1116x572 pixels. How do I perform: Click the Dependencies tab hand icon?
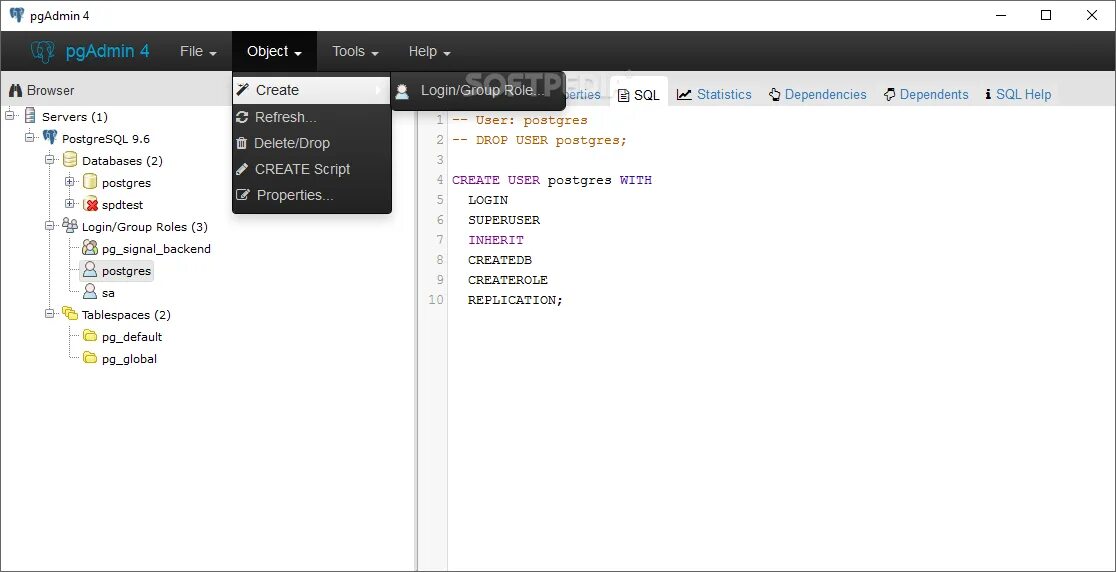click(774, 94)
